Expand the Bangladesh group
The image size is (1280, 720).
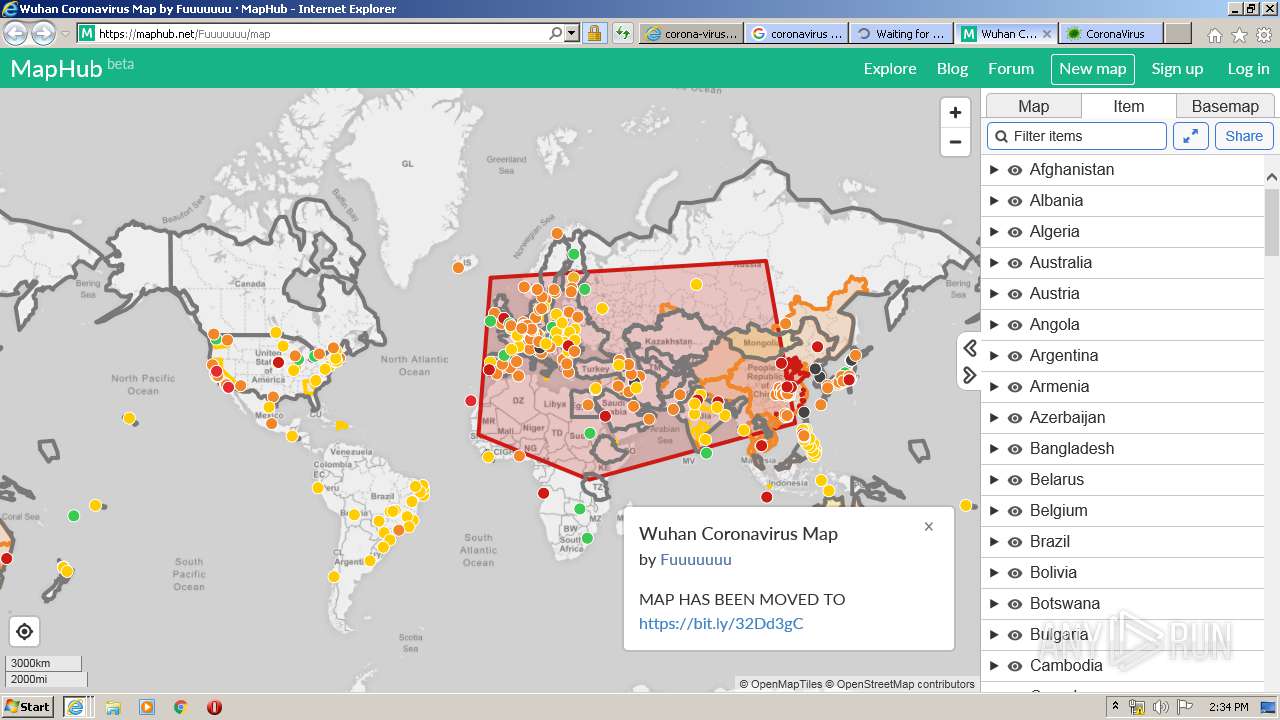coord(994,449)
